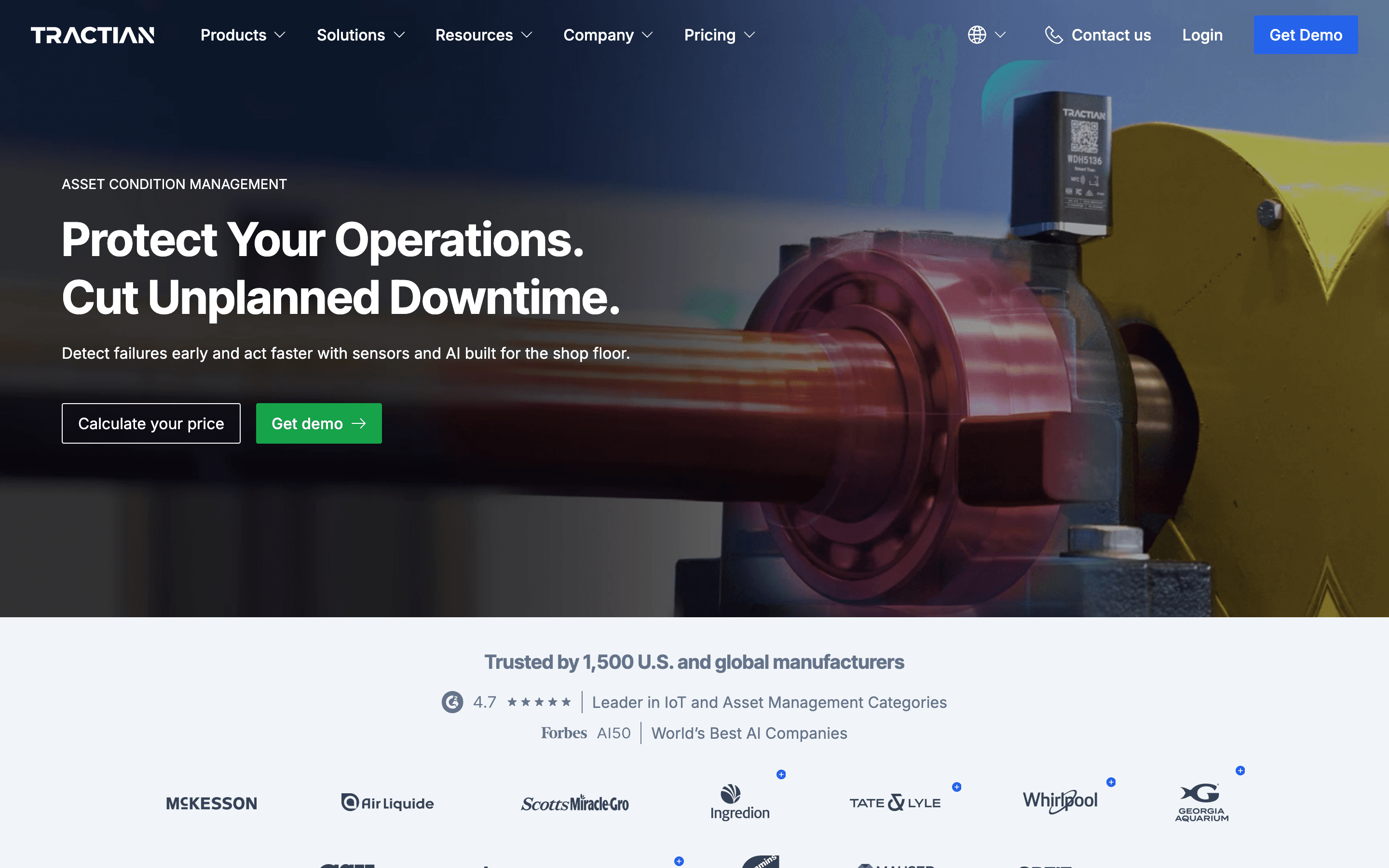Click Calculate your price button
Screen dimensions: 1389x868
point(151,423)
